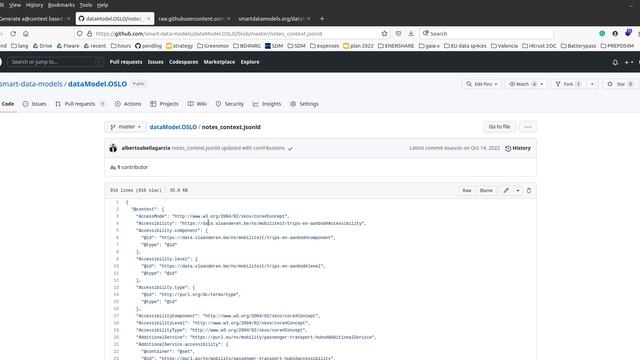Open GitHub notifications bell
This screenshot has width=640, height=360.
[x=615, y=62]
